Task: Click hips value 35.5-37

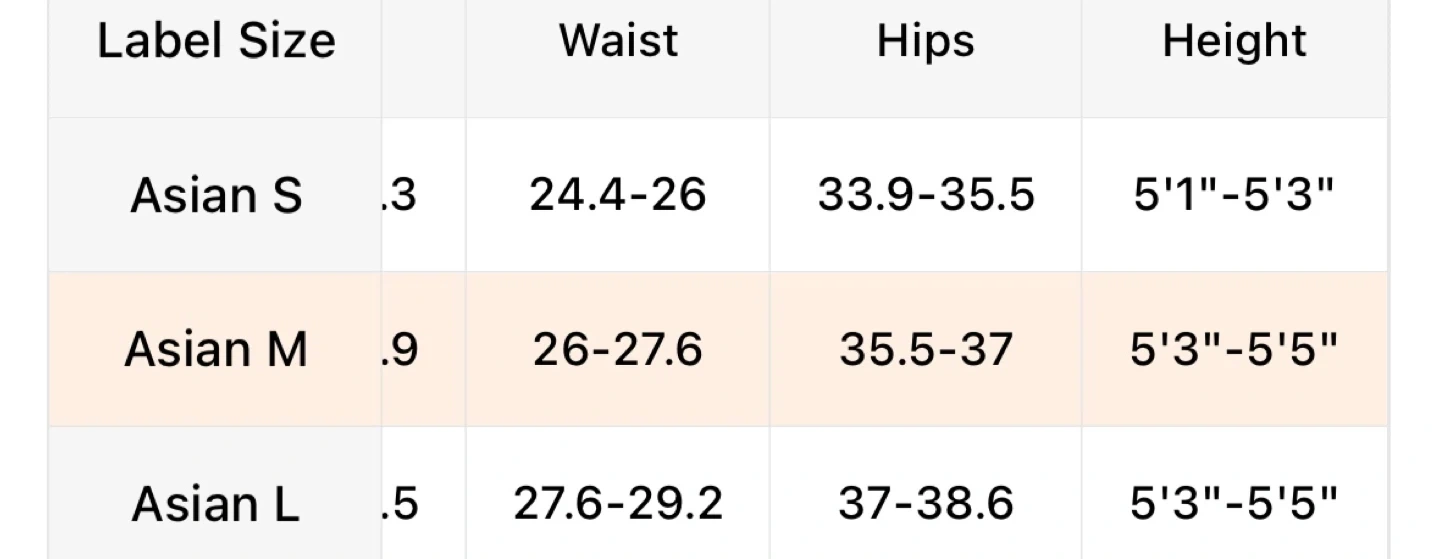Action: pyautogui.click(x=925, y=350)
